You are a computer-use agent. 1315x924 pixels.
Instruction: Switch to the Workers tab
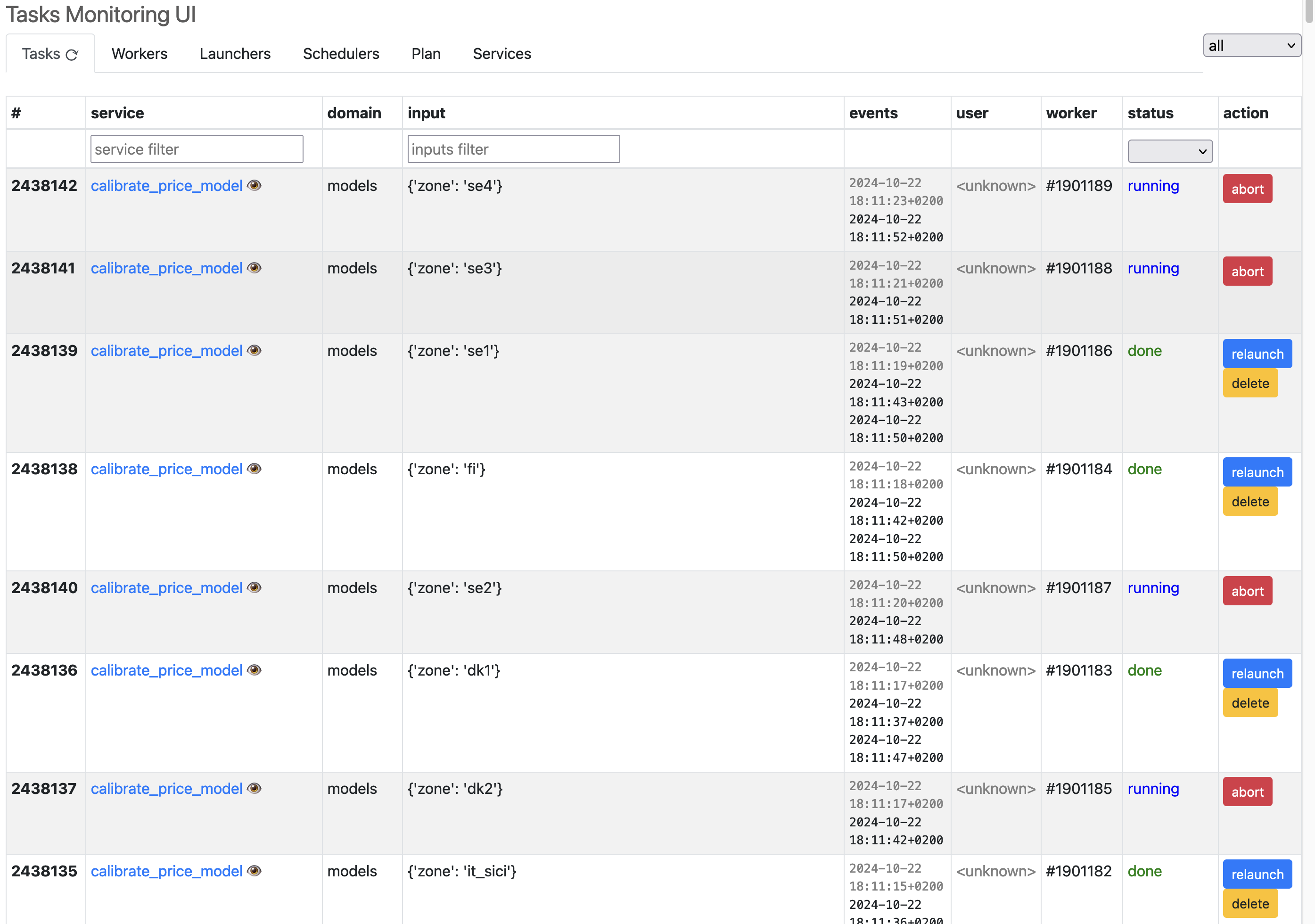click(x=139, y=54)
